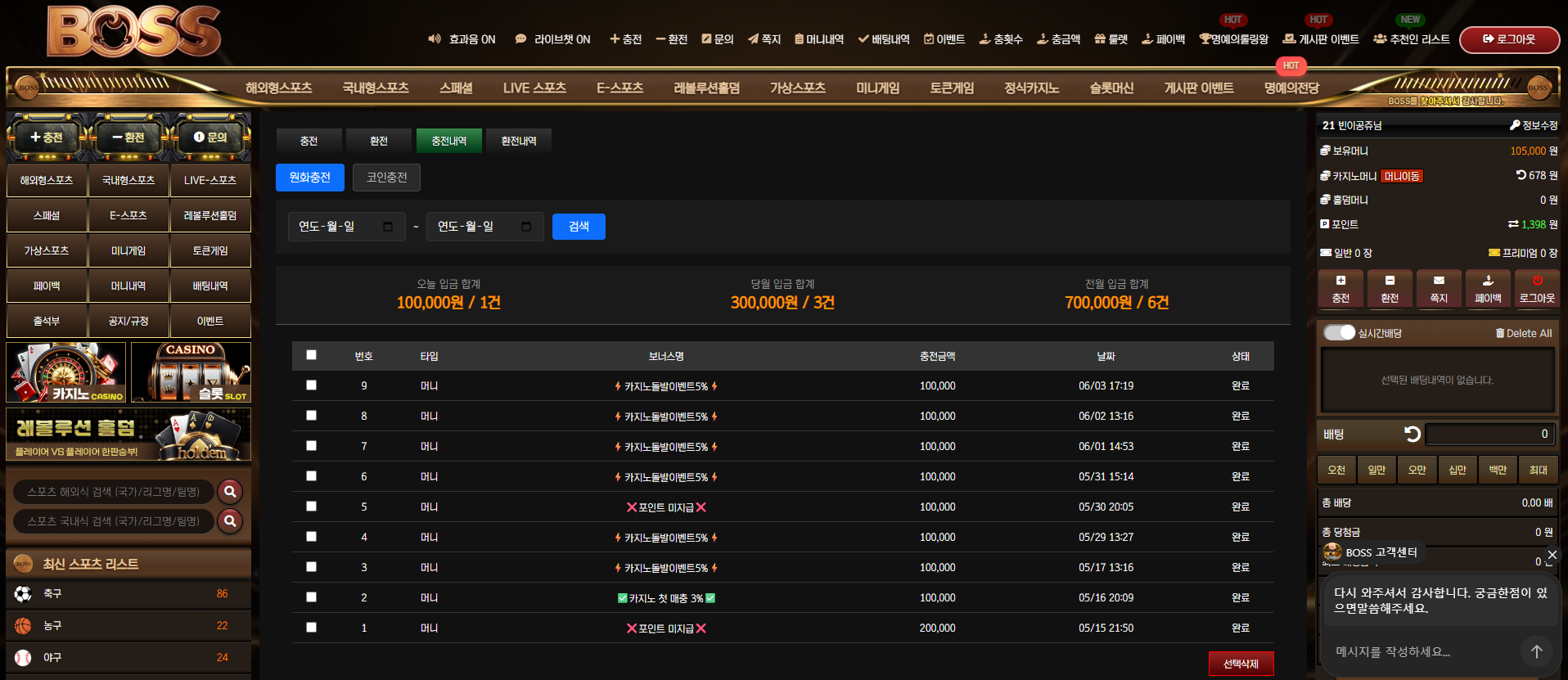Switch to the 환전내역 tab
The height and width of the screenshot is (680, 1568).
coord(519,141)
